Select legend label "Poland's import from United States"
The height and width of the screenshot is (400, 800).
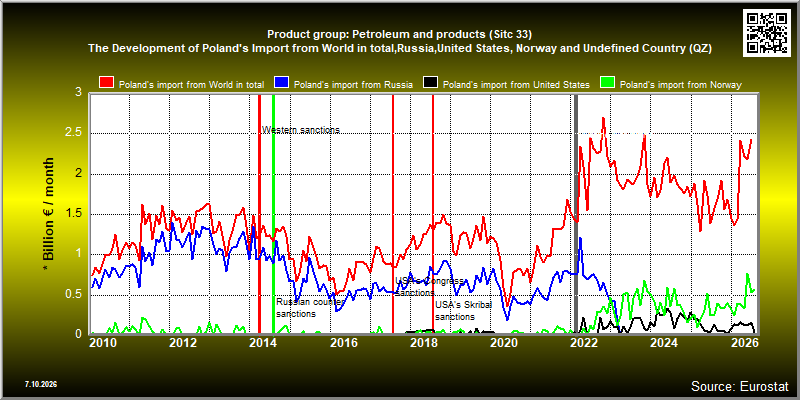tap(516, 85)
